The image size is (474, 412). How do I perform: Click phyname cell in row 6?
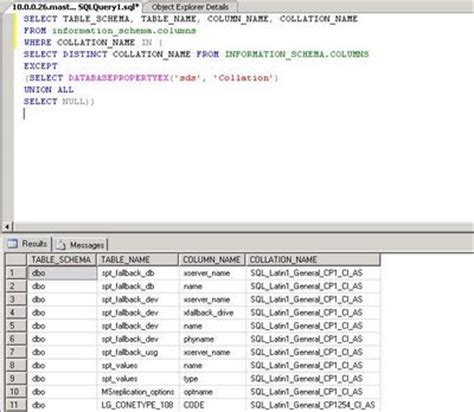point(212,339)
